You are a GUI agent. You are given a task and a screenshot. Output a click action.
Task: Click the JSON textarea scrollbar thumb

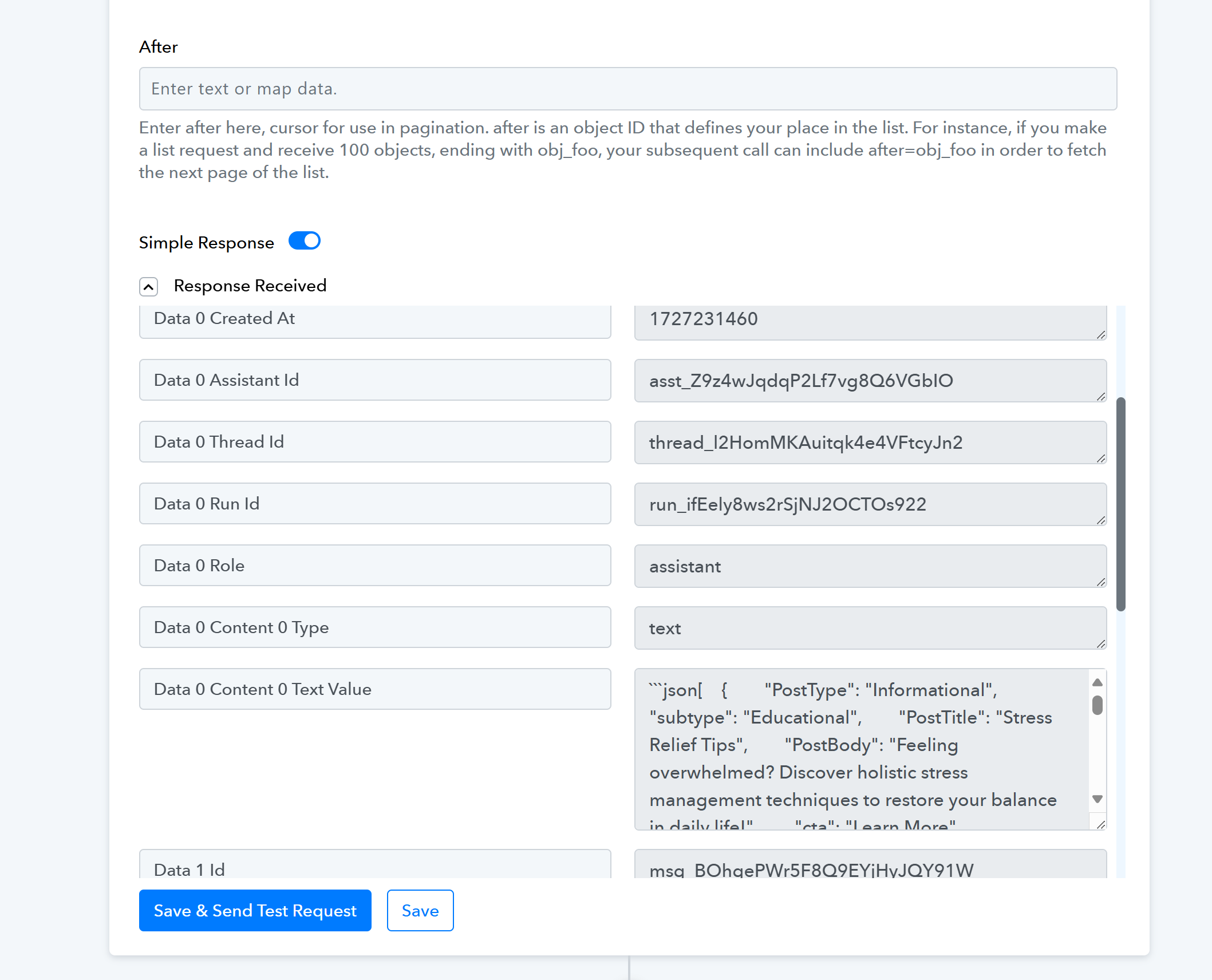pos(1097,705)
